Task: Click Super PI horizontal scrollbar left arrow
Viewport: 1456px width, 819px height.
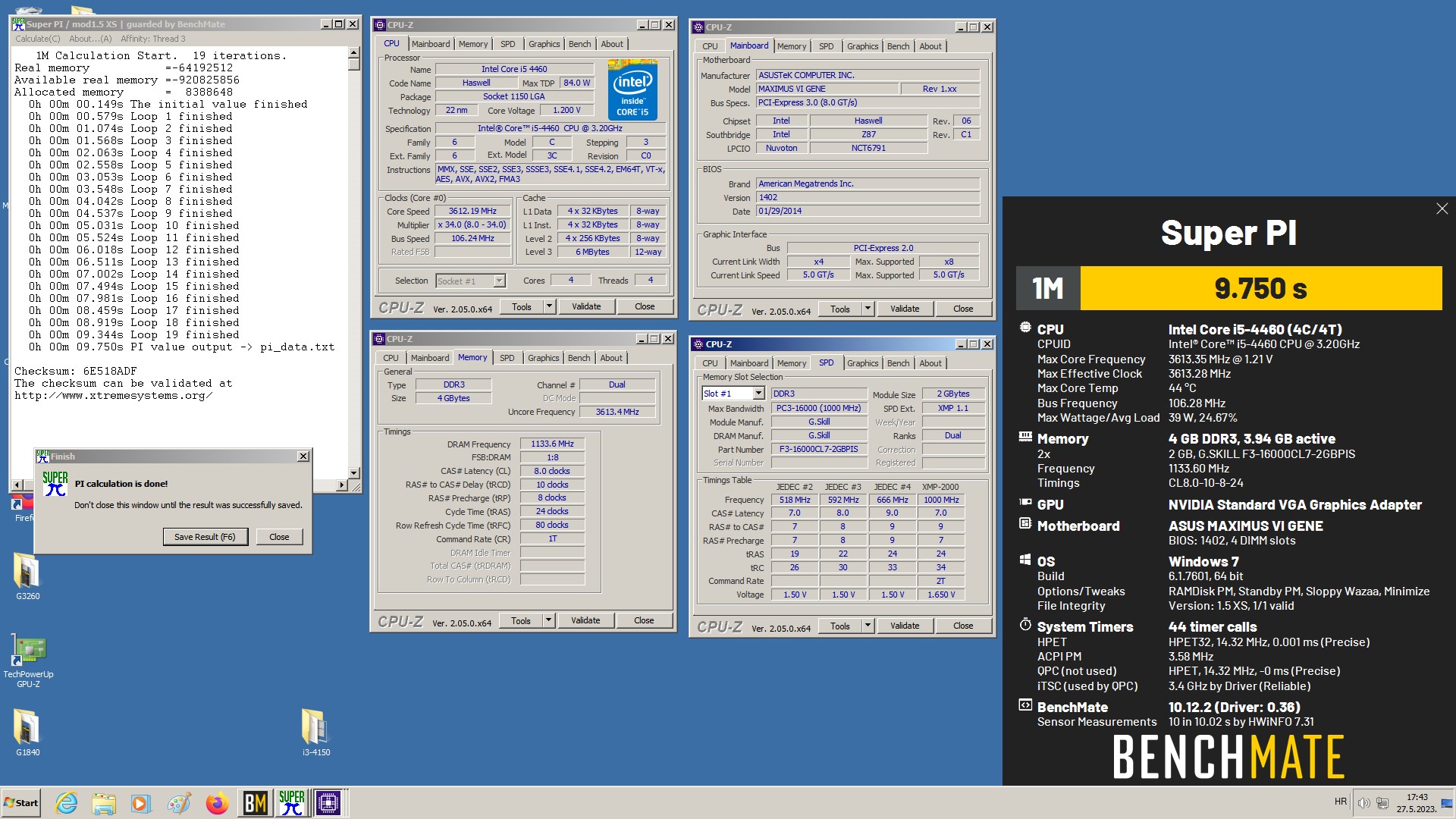Action: coord(17,485)
